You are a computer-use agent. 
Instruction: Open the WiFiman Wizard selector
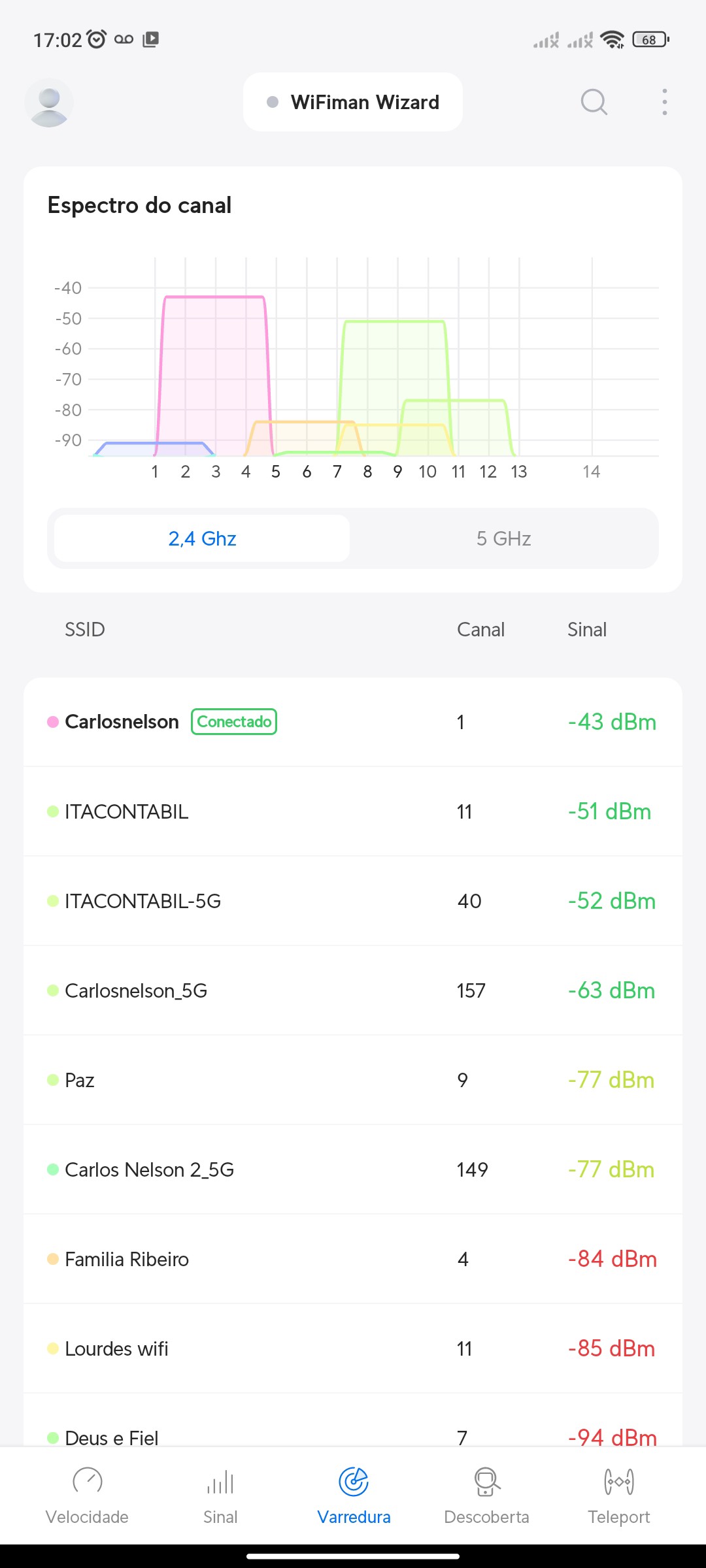coord(353,102)
